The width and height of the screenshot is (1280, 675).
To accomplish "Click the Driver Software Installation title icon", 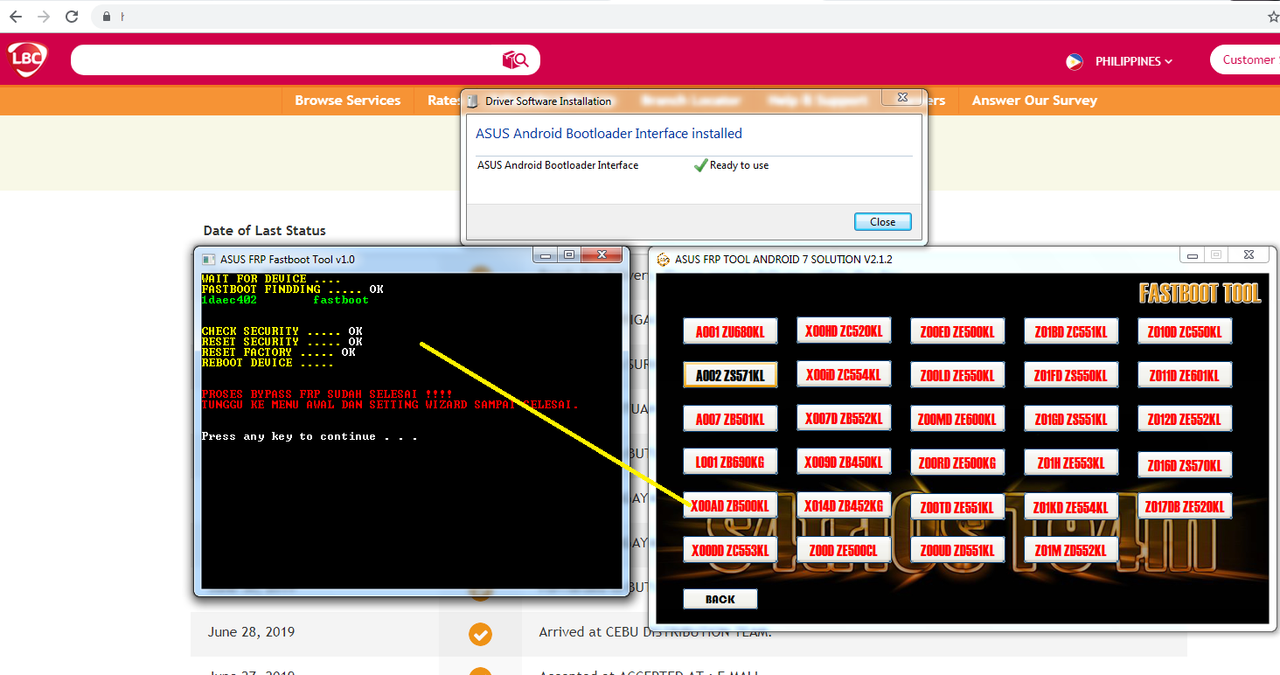I will [x=473, y=101].
